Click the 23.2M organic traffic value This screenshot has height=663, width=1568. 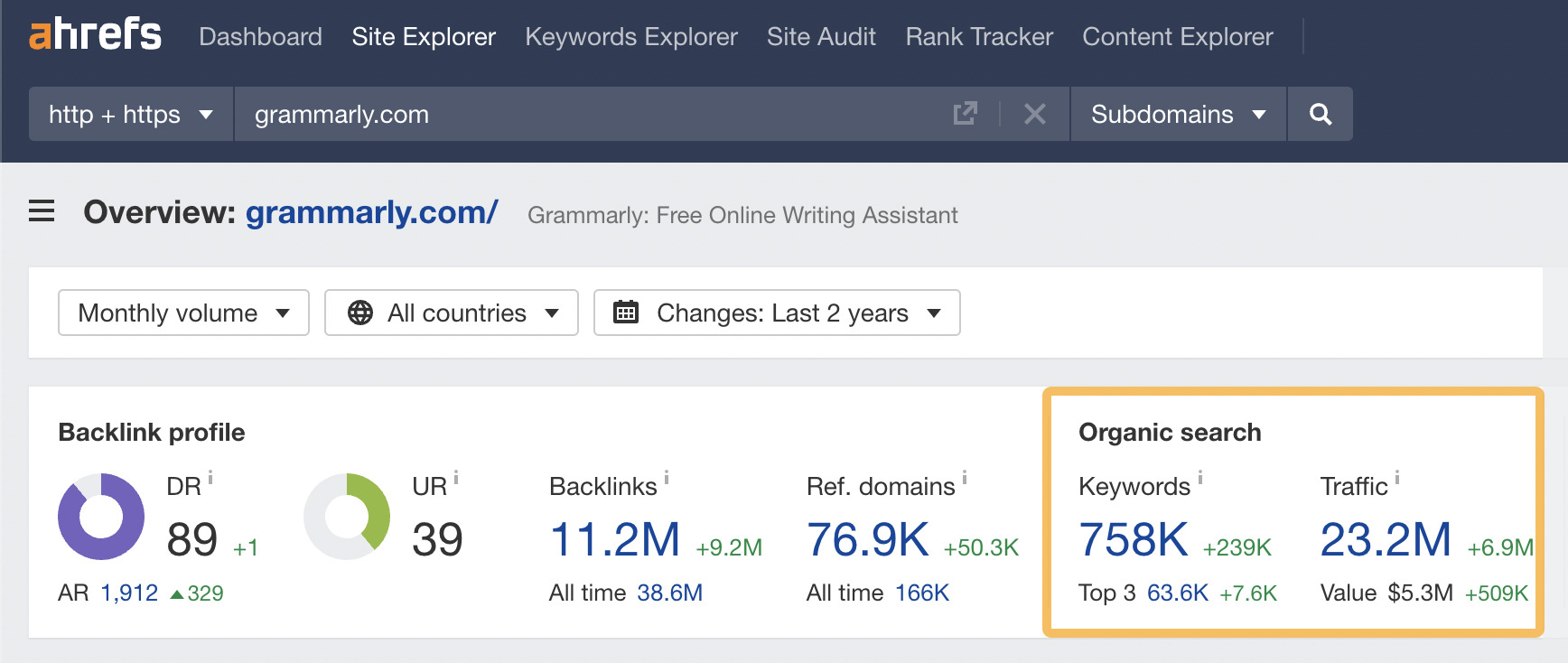[1386, 540]
